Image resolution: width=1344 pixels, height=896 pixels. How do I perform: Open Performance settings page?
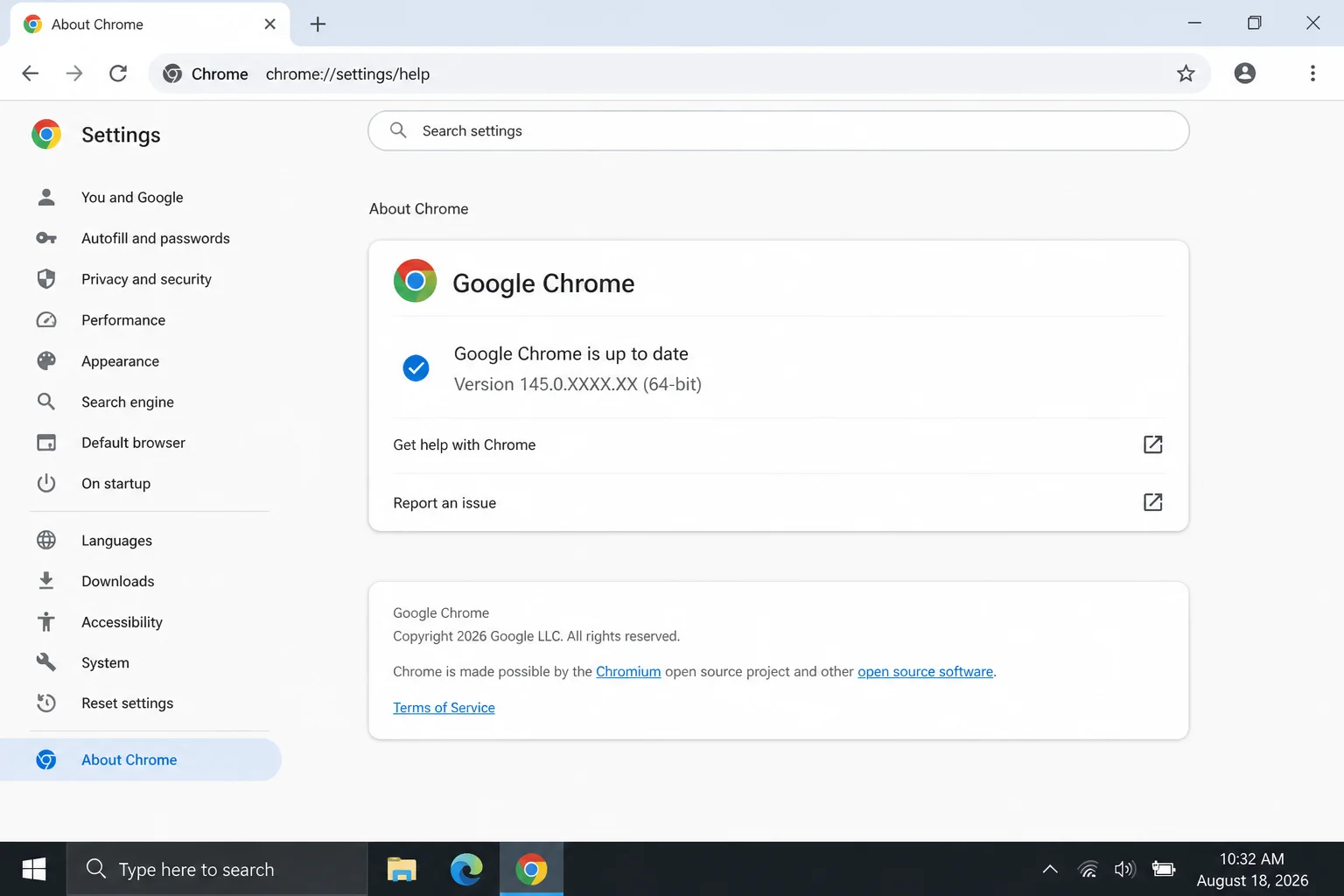click(x=123, y=320)
